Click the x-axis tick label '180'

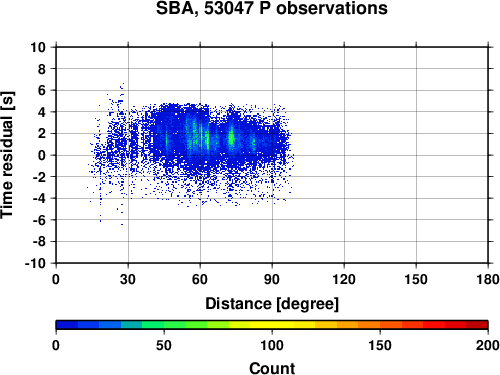pos(488,279)
